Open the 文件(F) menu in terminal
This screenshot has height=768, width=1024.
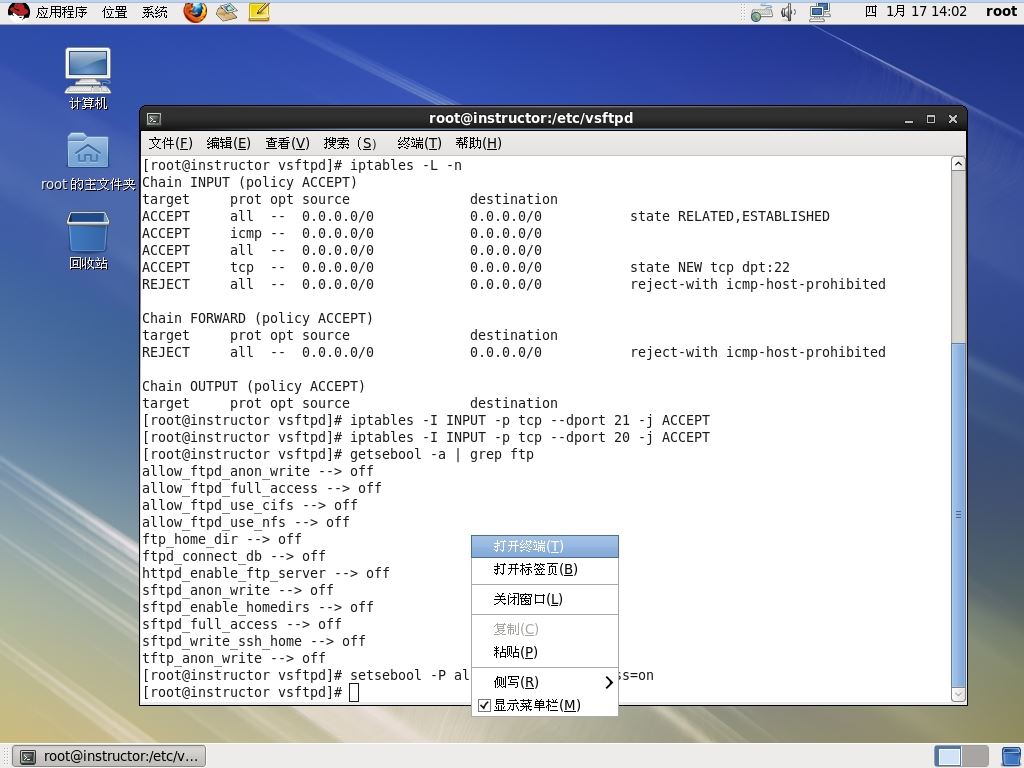coord(170,143)
